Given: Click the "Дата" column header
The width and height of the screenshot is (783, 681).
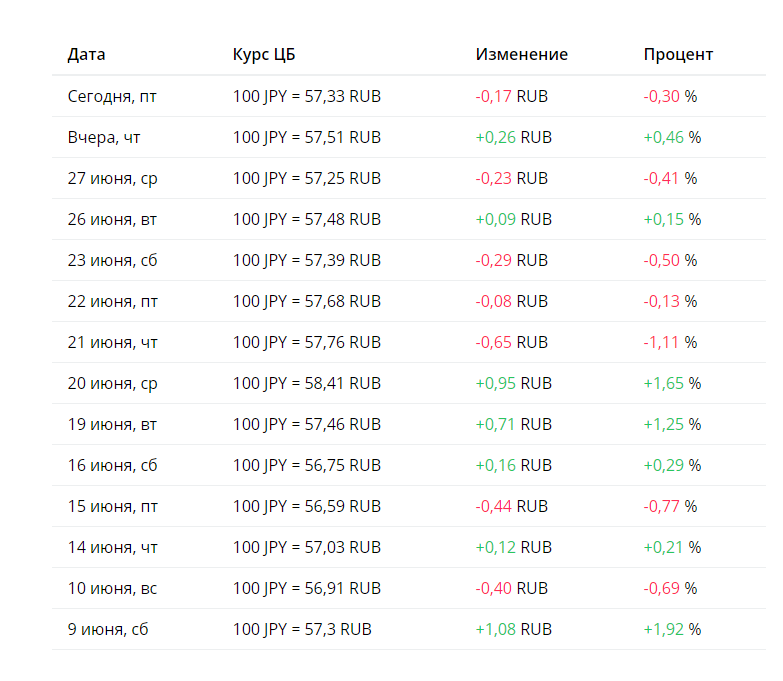Looking at the screenshot, I should point(86,55).
